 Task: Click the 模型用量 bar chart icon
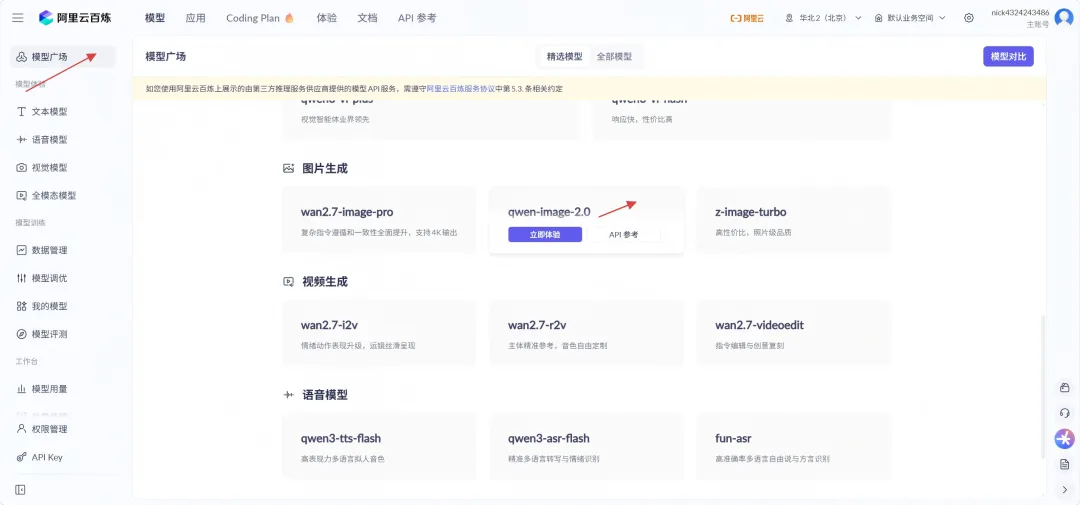pyautogui.click(x=21, y=389)
